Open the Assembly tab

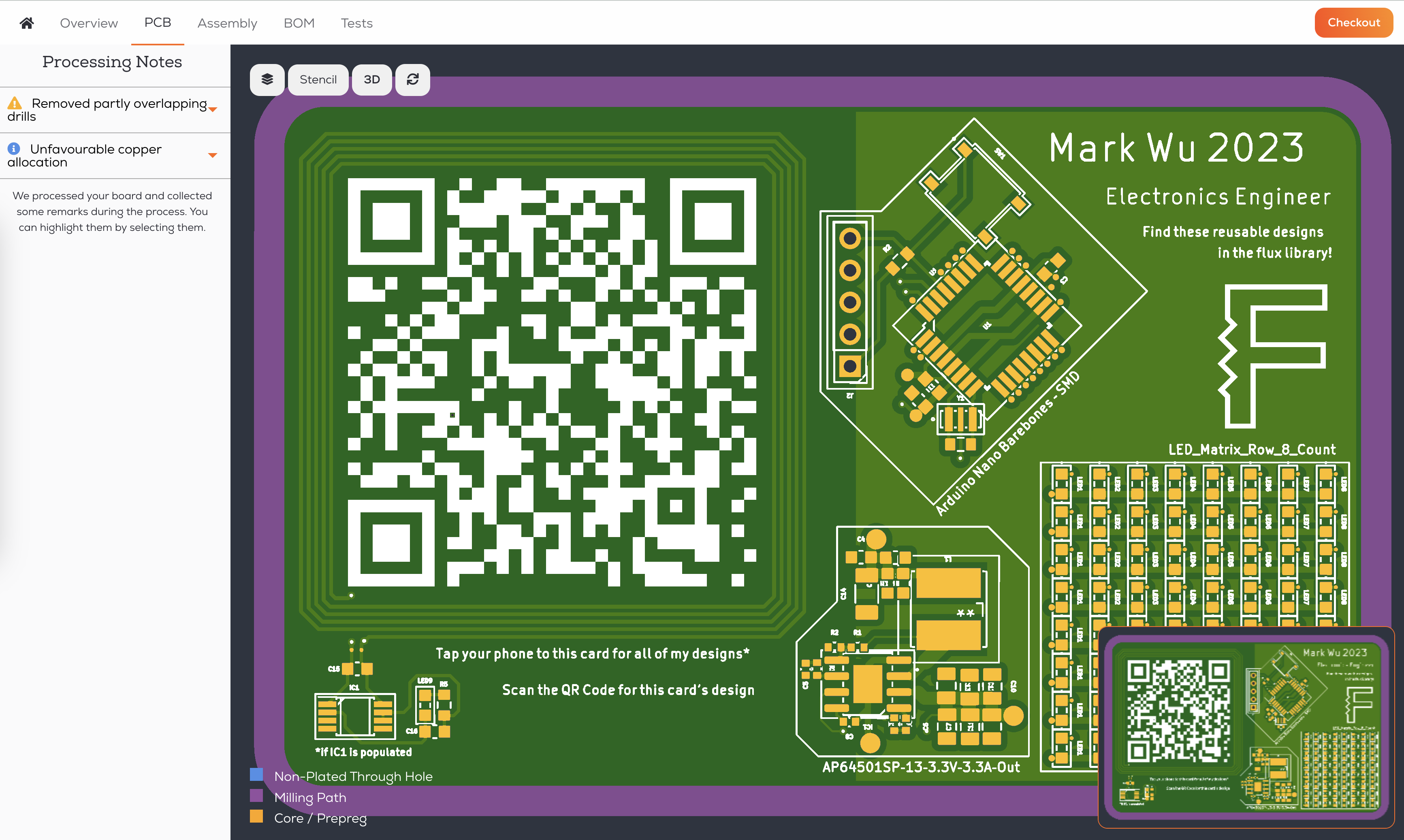227,23
